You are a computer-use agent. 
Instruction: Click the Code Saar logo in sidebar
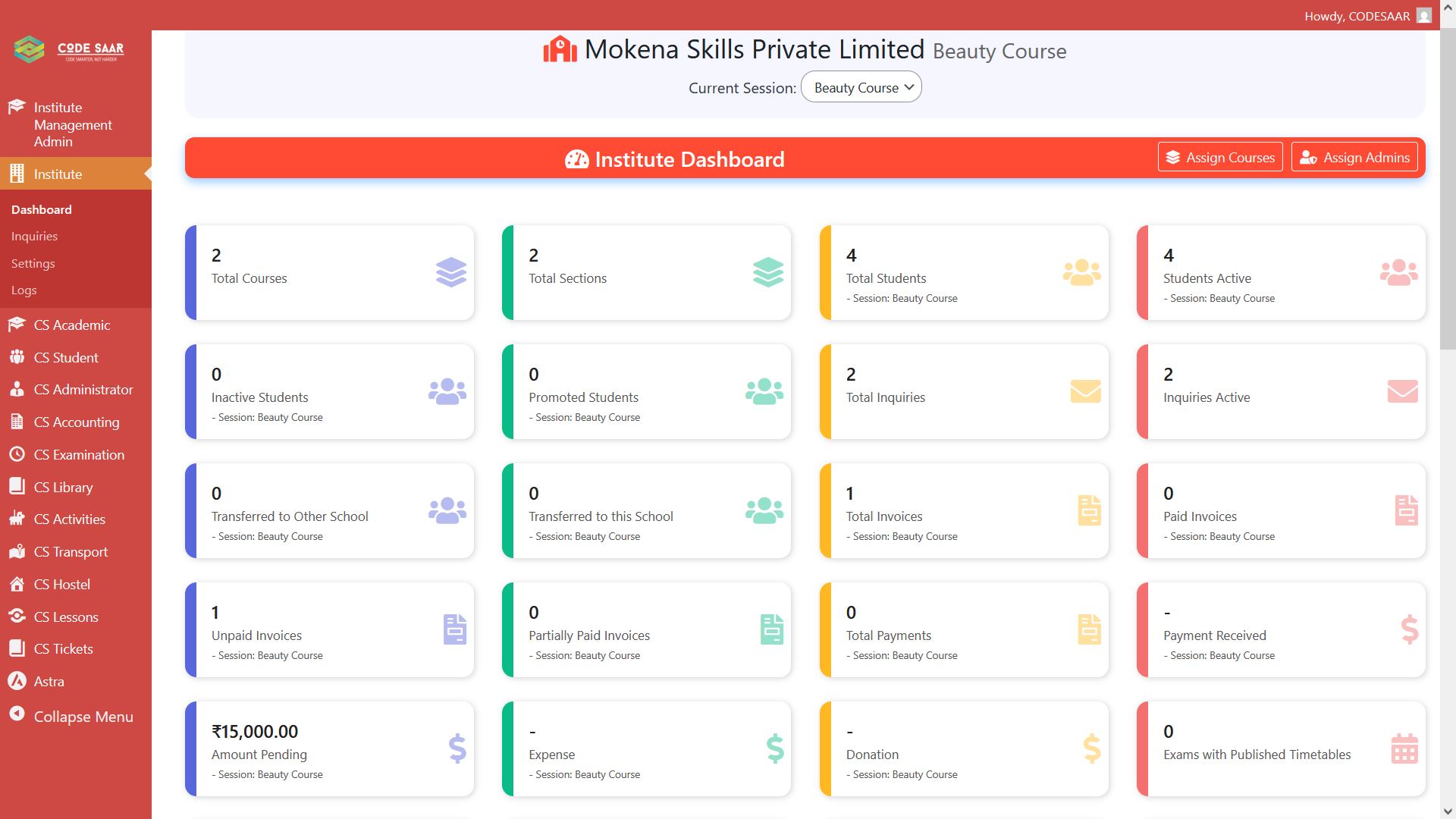pyautogui.click(x=69, y=50)
